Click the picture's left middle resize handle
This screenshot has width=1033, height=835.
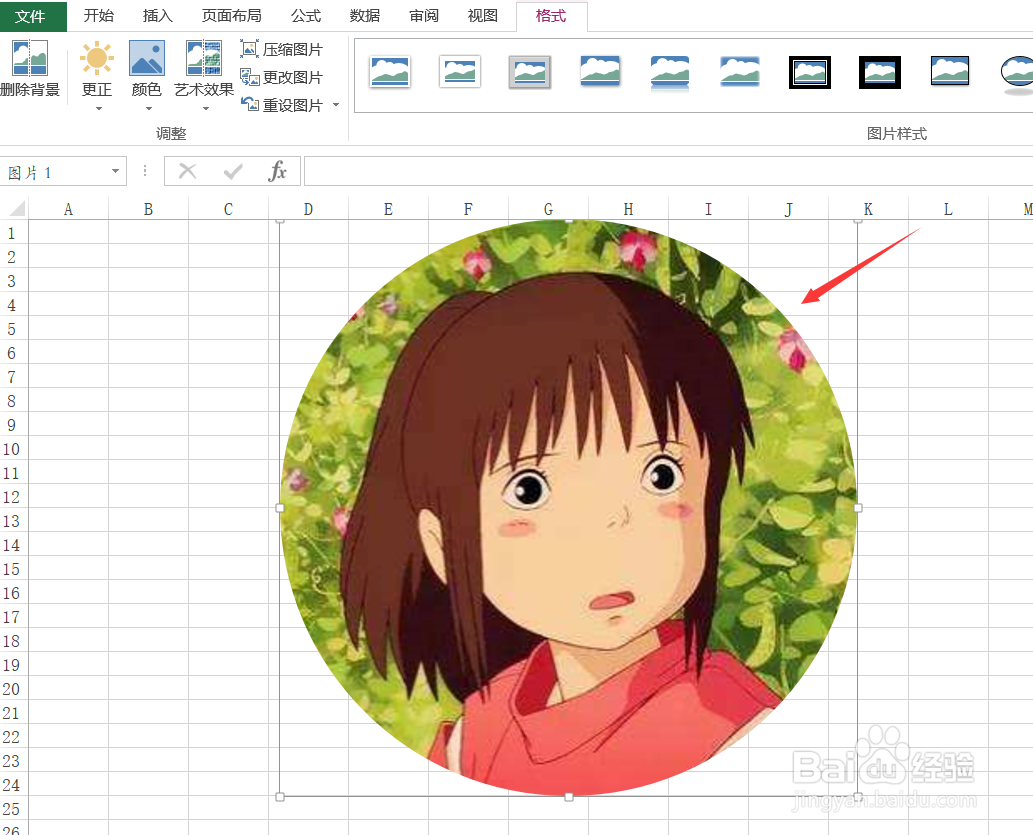pos(280,508)
